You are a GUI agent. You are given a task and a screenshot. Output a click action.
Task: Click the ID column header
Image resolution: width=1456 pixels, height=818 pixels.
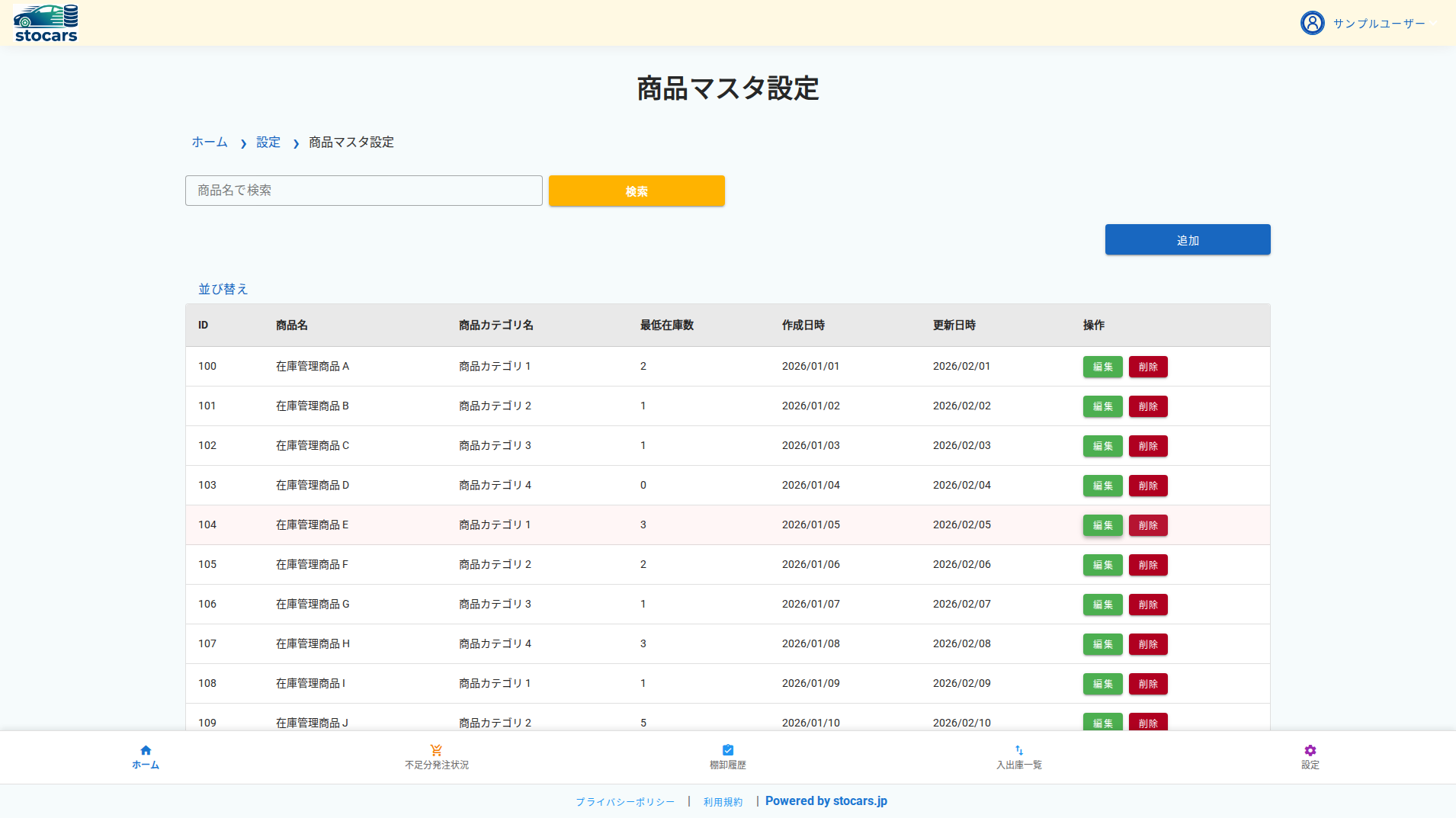coord(203,326)
